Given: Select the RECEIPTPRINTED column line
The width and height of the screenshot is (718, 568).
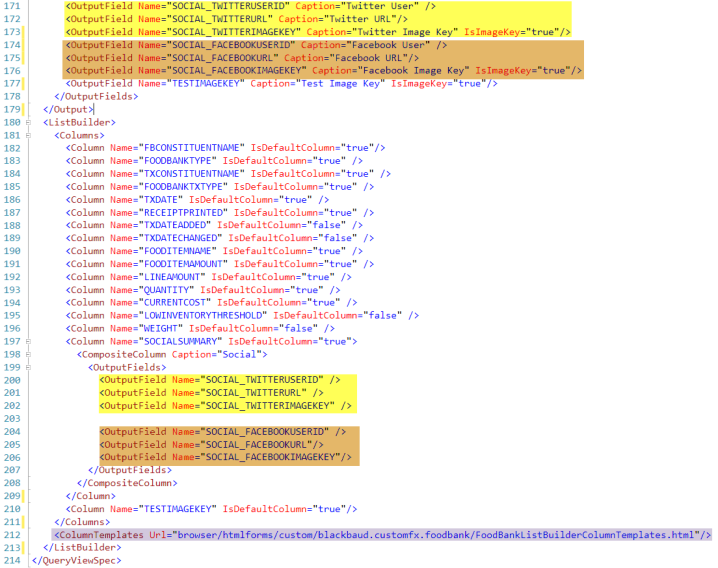Looking at the screenshot, I should 220,213.
